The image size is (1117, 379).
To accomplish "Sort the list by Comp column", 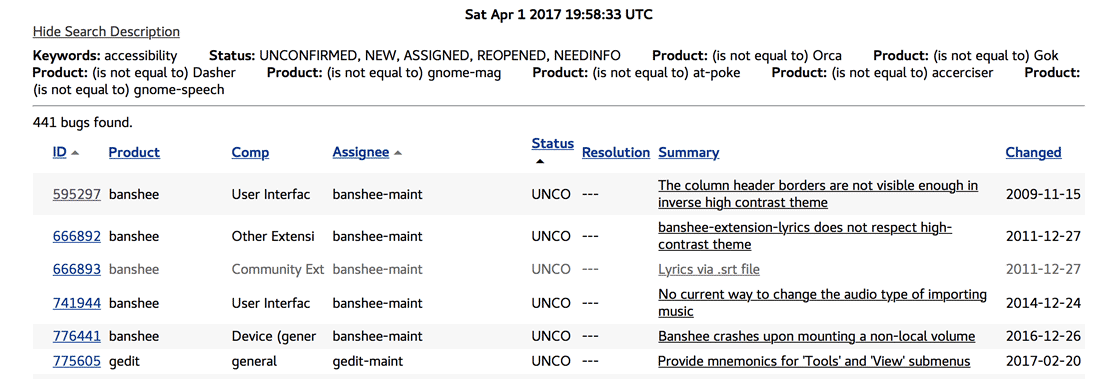I will (x=251, y=152).
